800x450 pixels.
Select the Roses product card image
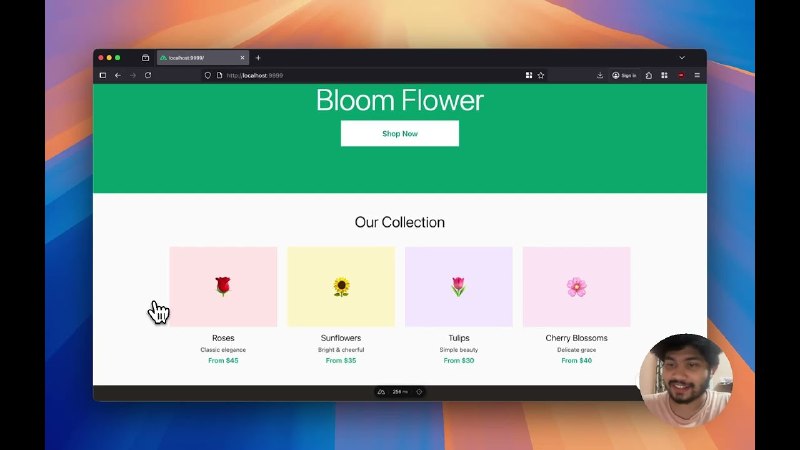click(223, 287)
